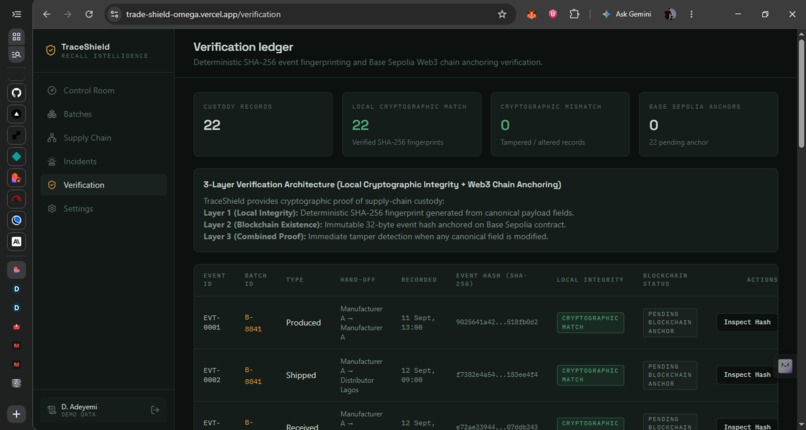Click the D. Adeyemi user profile icon
This screenshot has height=430, width=806.
pos(51,410)
